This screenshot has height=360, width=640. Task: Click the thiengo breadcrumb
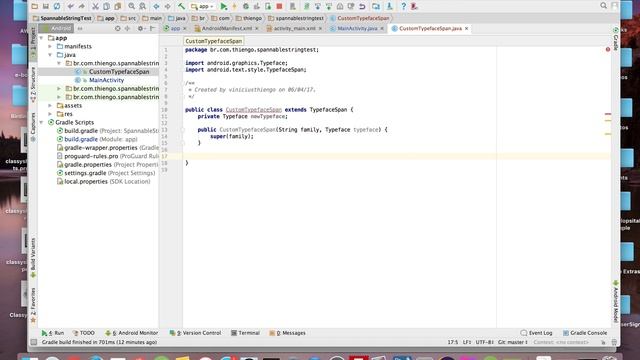pyautogui.click(x=249, y=18)
